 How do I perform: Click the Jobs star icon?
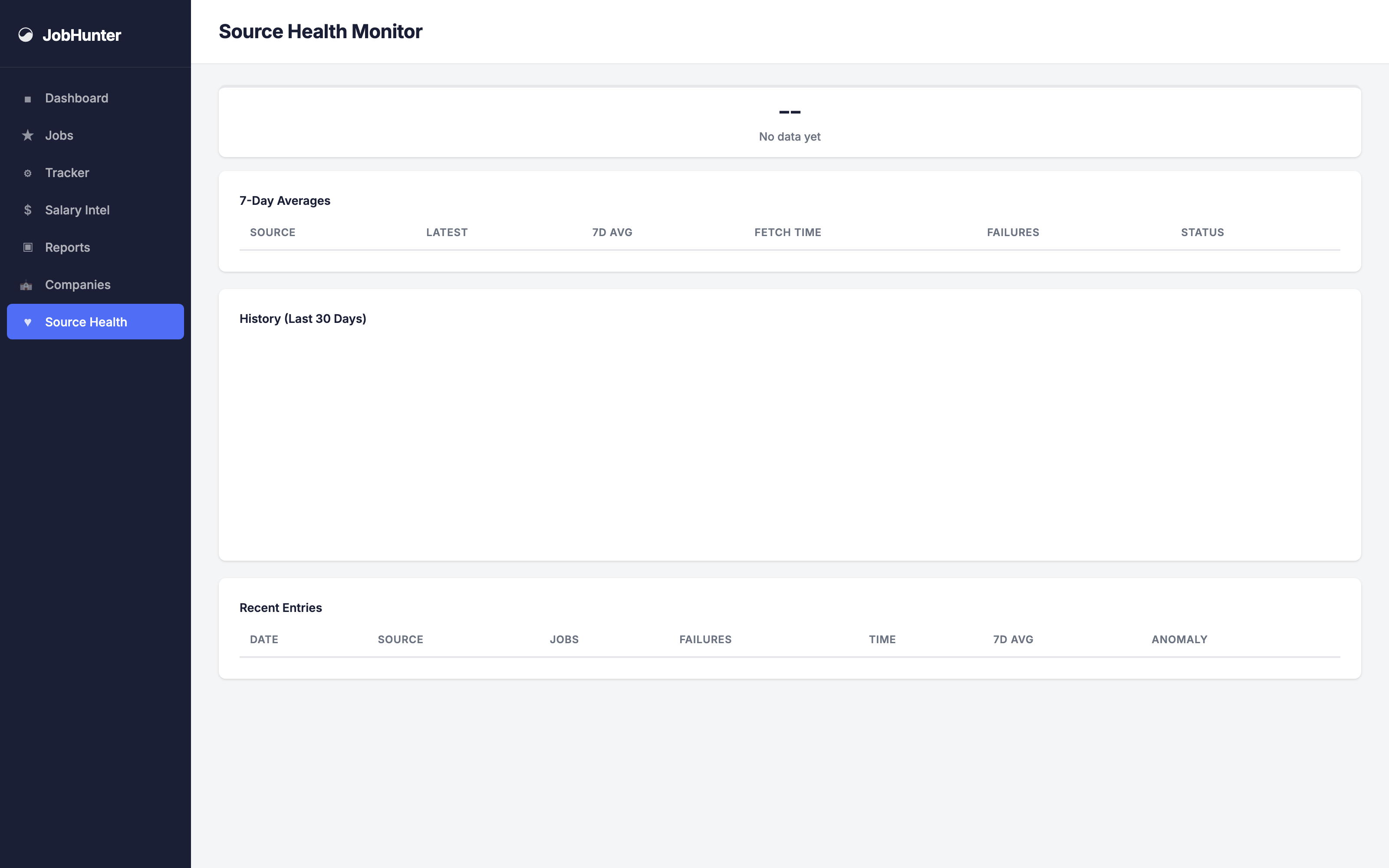coord(27,135)
